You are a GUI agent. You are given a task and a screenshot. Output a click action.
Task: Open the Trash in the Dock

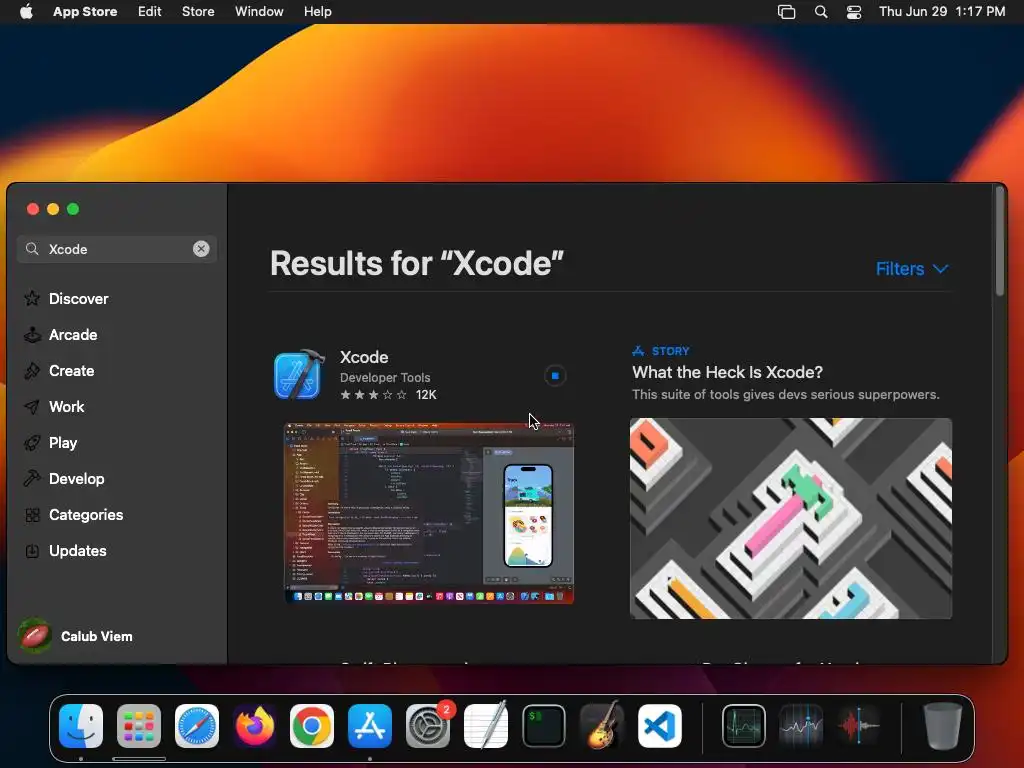(x=942, y=726)
